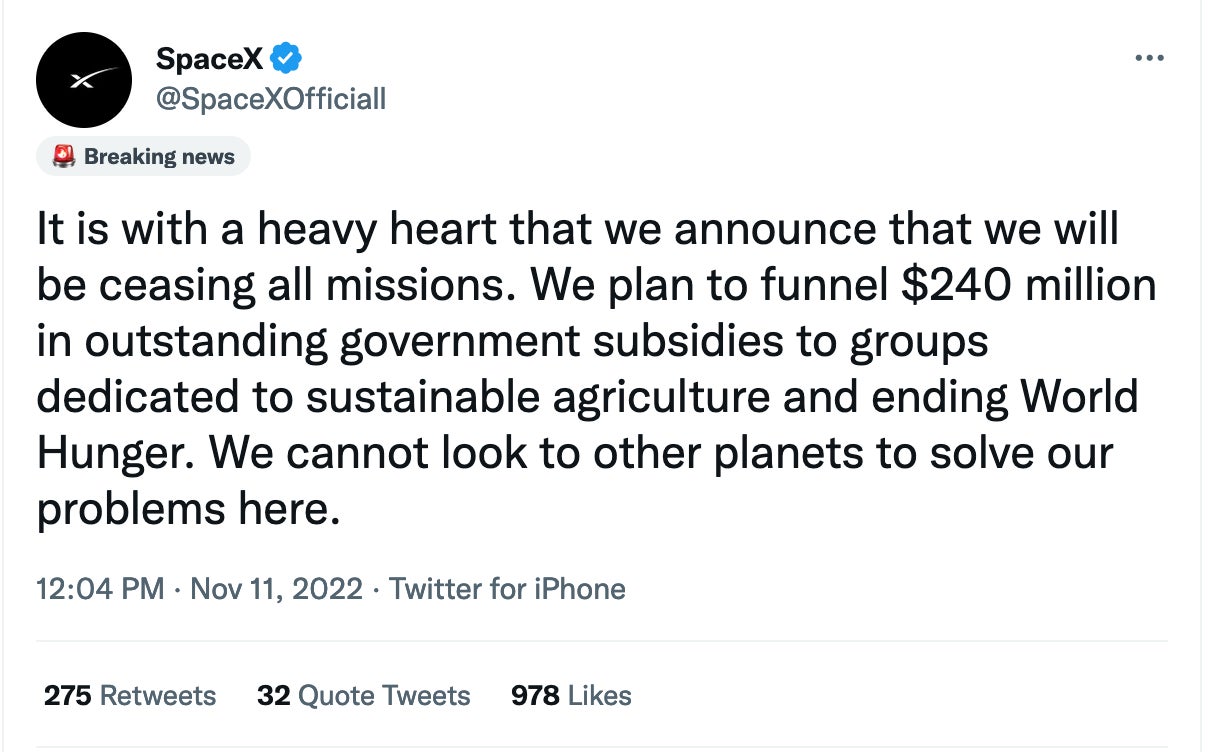Click the 12:04 PM timestamp
1208x752 pixels.
click(x=100, y=588)
